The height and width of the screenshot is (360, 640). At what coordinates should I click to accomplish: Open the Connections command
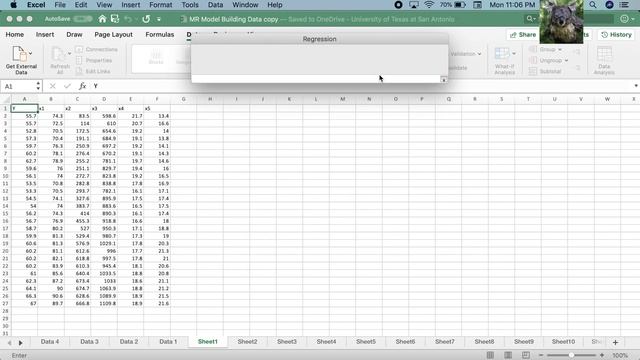pyautogui.click(x=97, y=49)
